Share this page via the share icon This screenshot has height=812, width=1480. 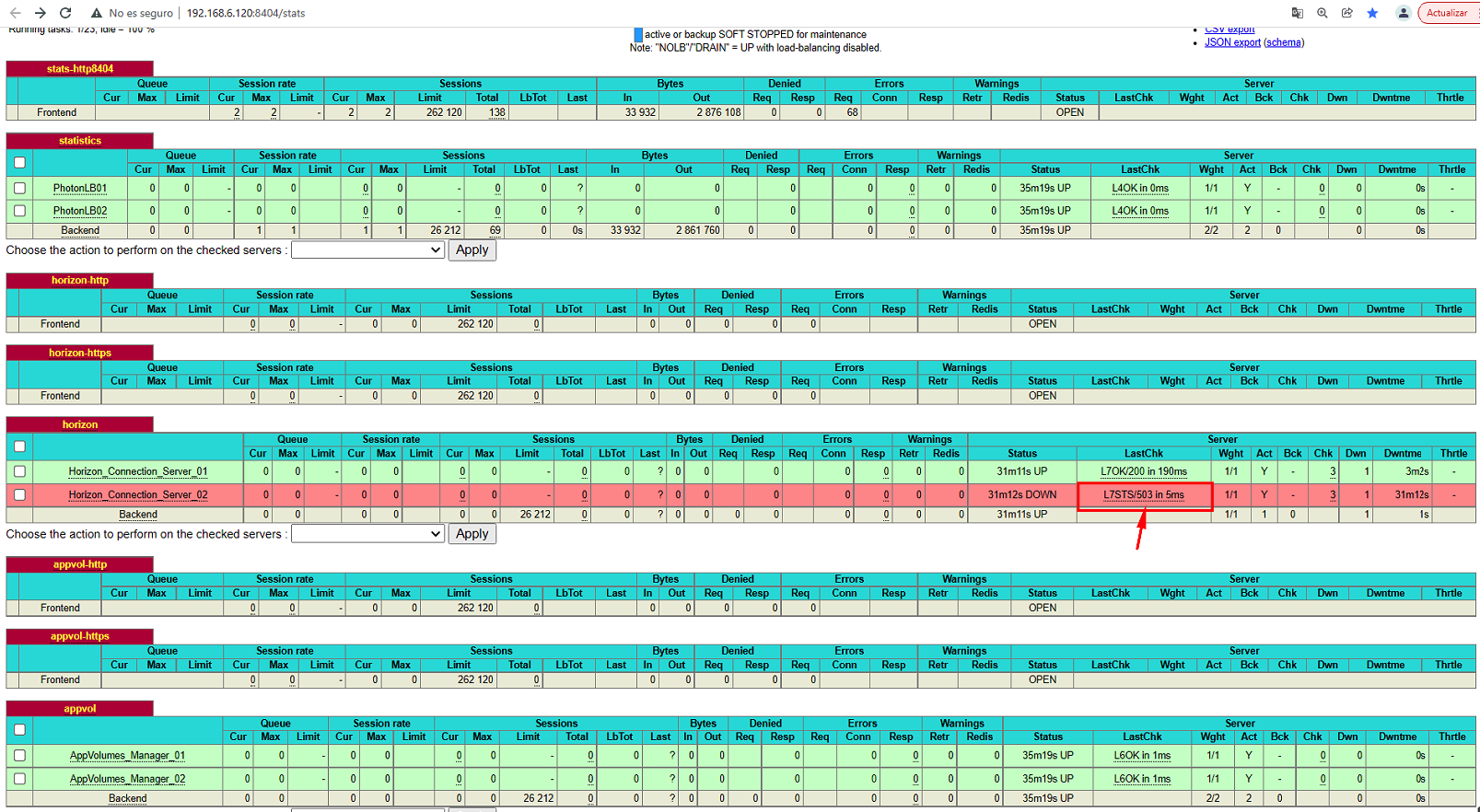(x=1346, y=13)
